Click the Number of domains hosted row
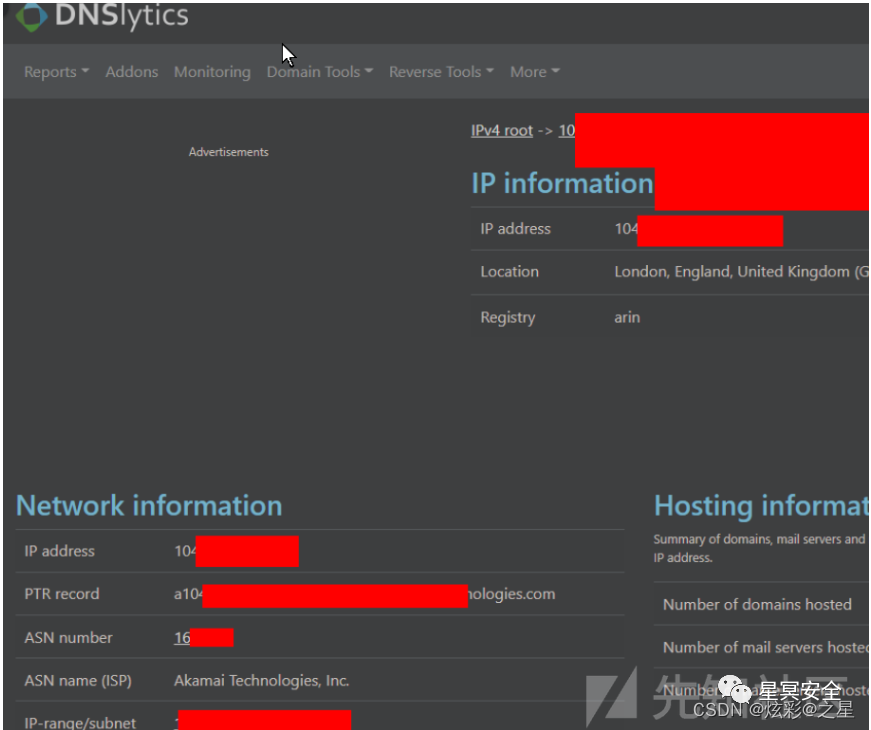The height and width of the screenshot is (730, 871). coord(756,604)
